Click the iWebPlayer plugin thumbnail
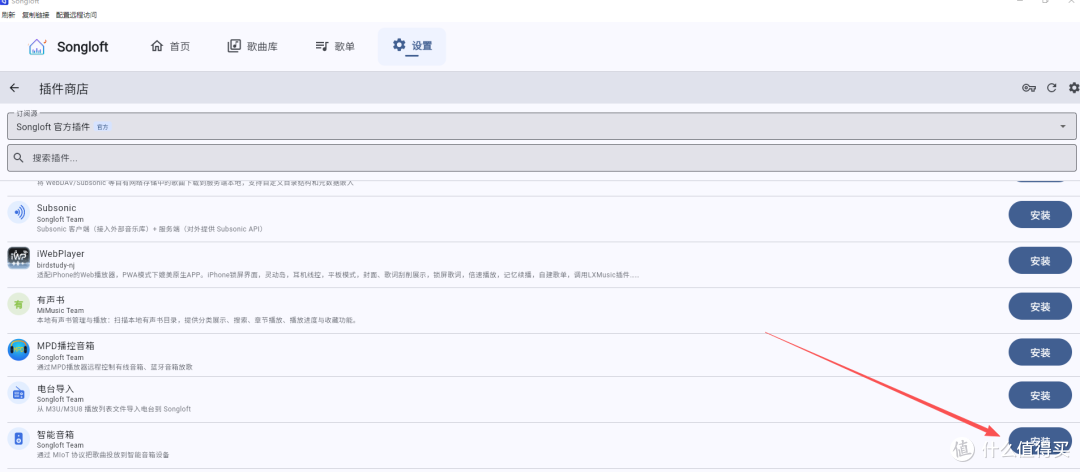The height and width of the screenshot is (472, 1080). [19, 258]
